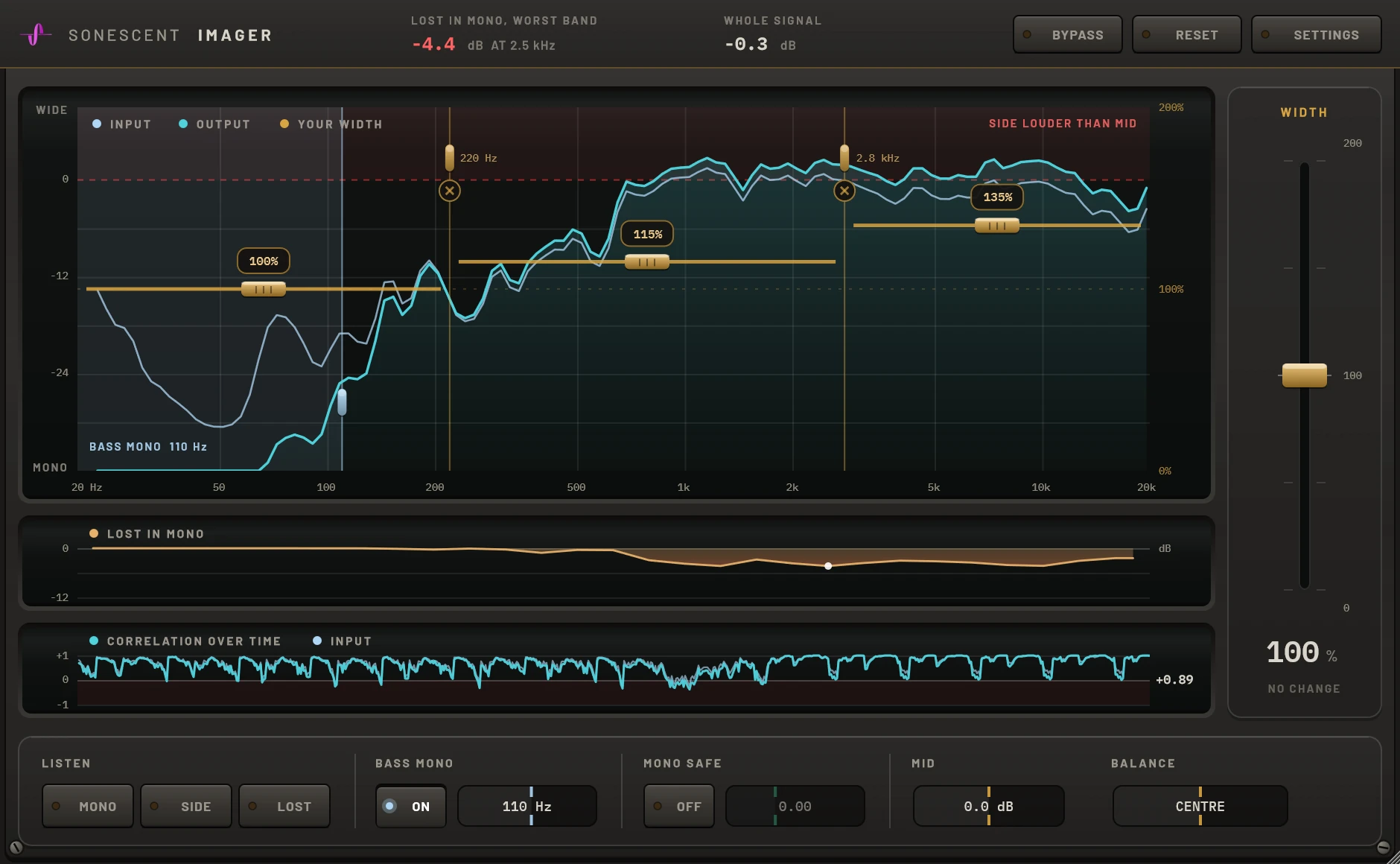Click the bass mono frequency handle on graph

(342, 402)
